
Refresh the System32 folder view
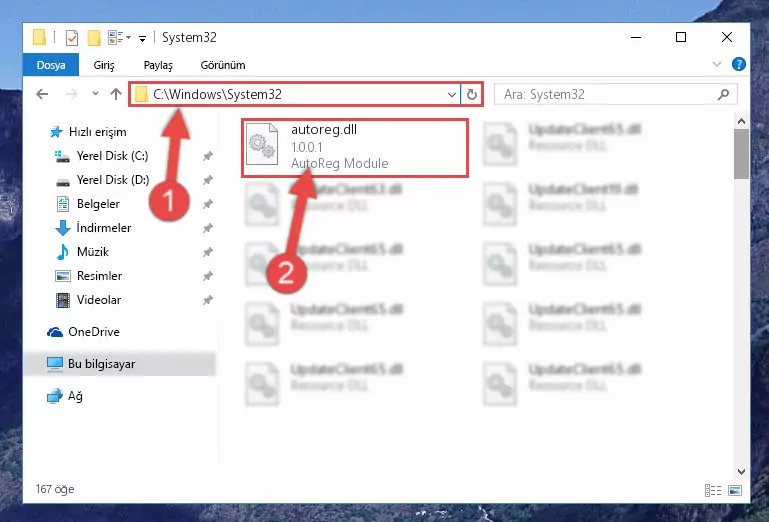click(x=472, y=94)
